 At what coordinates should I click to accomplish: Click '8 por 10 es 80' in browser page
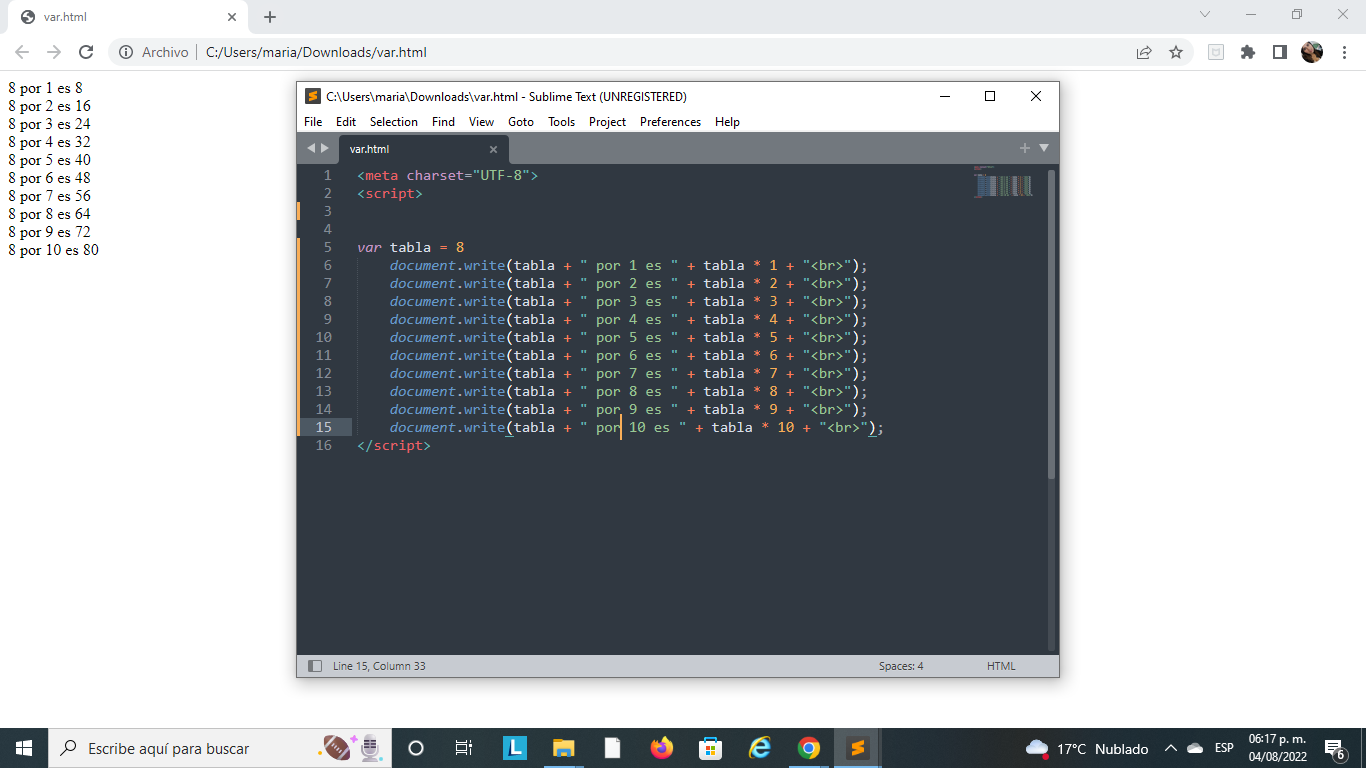[x=53, y=250]
